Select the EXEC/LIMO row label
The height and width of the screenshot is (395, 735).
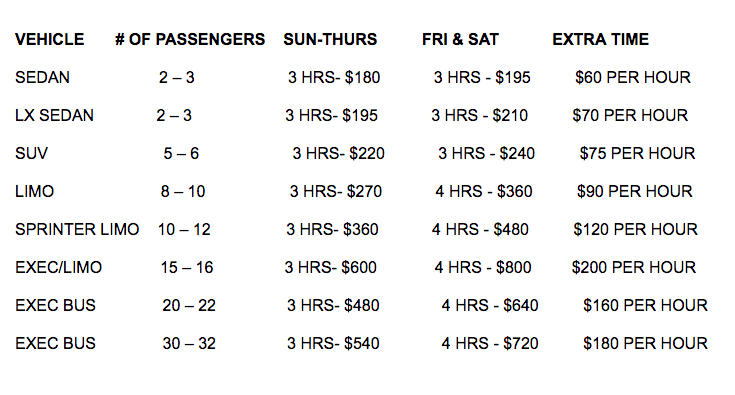59,267
